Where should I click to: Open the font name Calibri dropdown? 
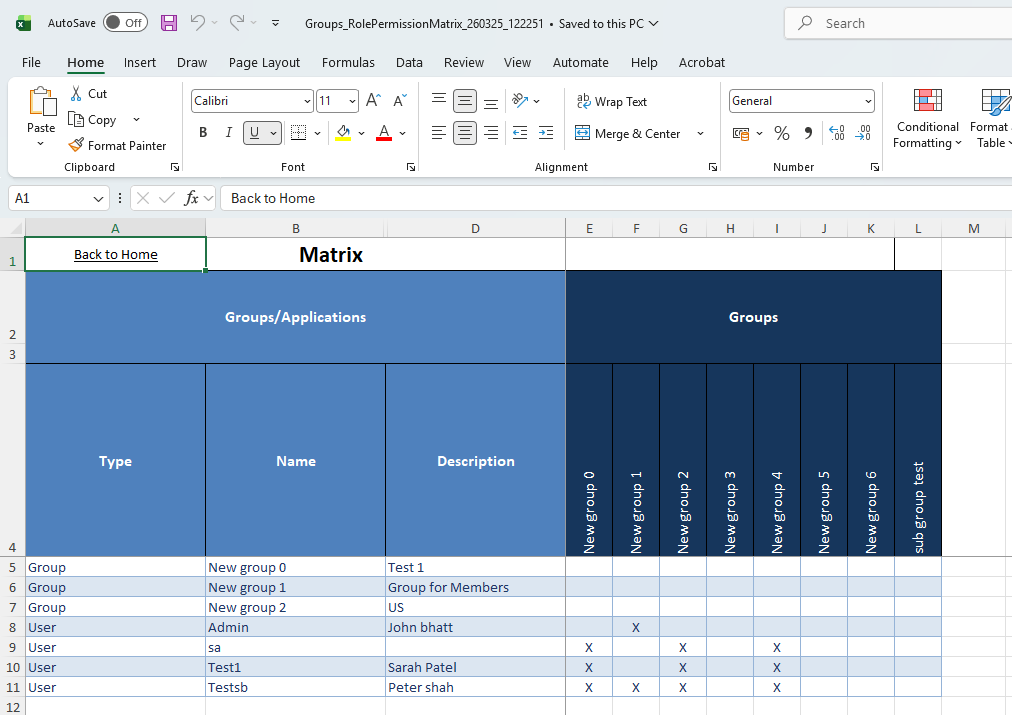[x=306, y=101]
